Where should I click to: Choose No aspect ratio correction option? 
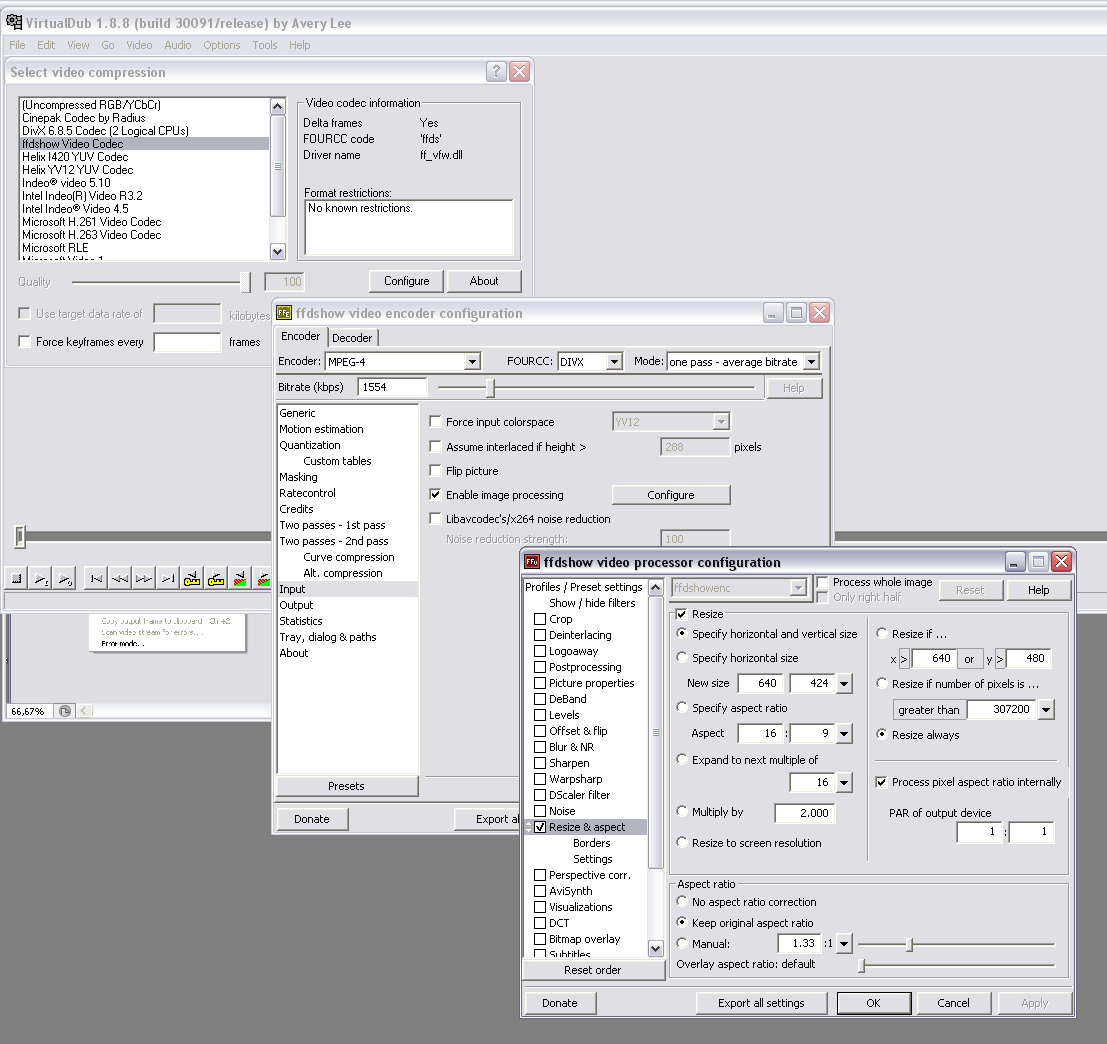click(x=682, y=901)
